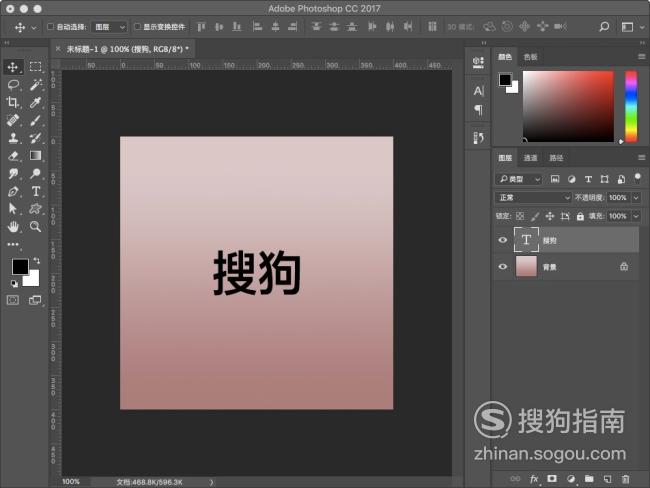The image size is (650, 488).
Task: Create new adjustment layer
Action: point(571,479)
